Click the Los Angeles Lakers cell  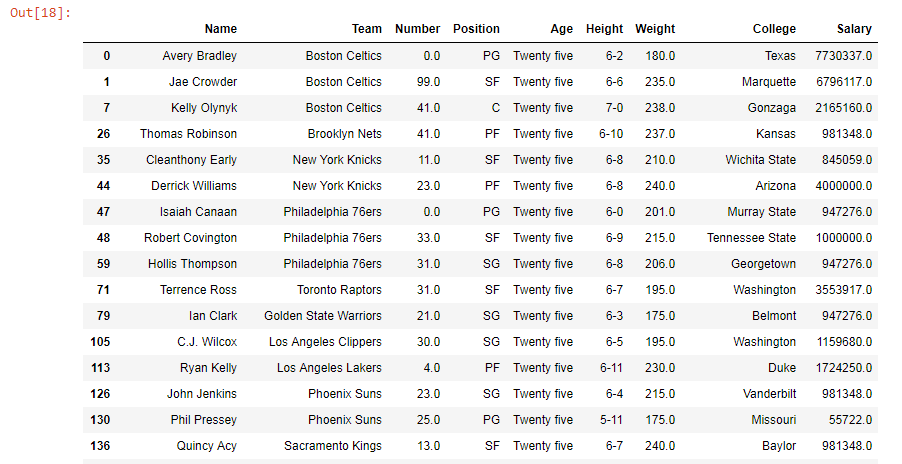[329, 368]
